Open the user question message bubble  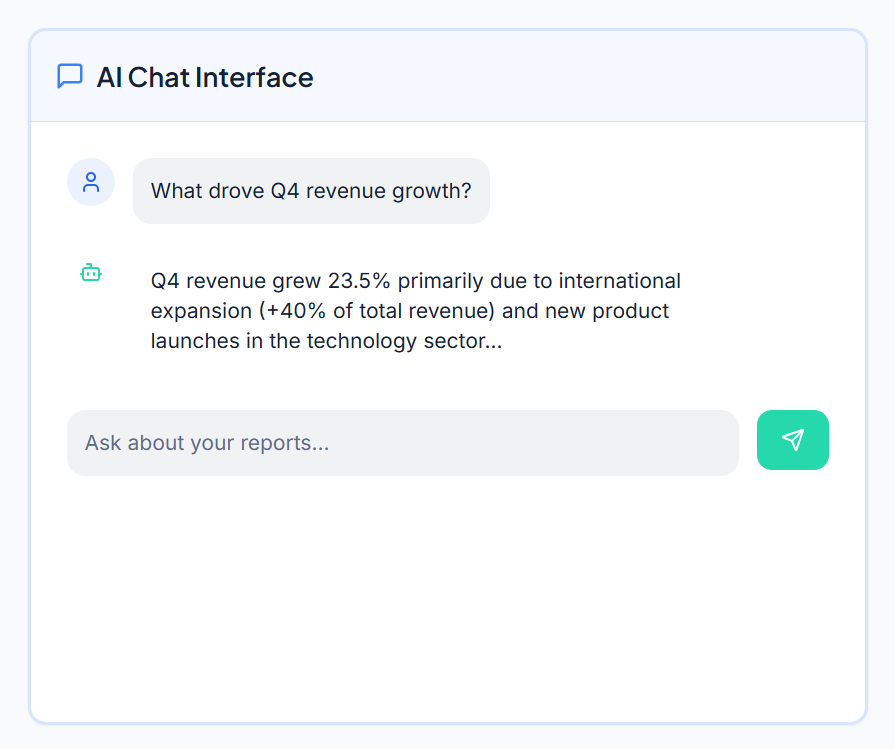pos(311,190)
